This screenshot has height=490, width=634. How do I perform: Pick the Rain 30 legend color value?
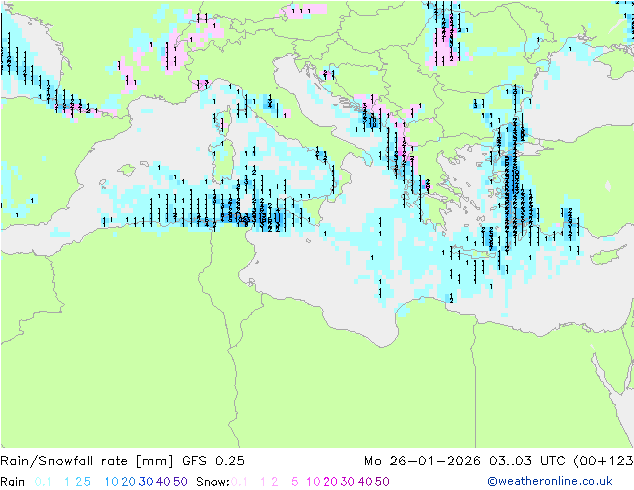[146, 482]
